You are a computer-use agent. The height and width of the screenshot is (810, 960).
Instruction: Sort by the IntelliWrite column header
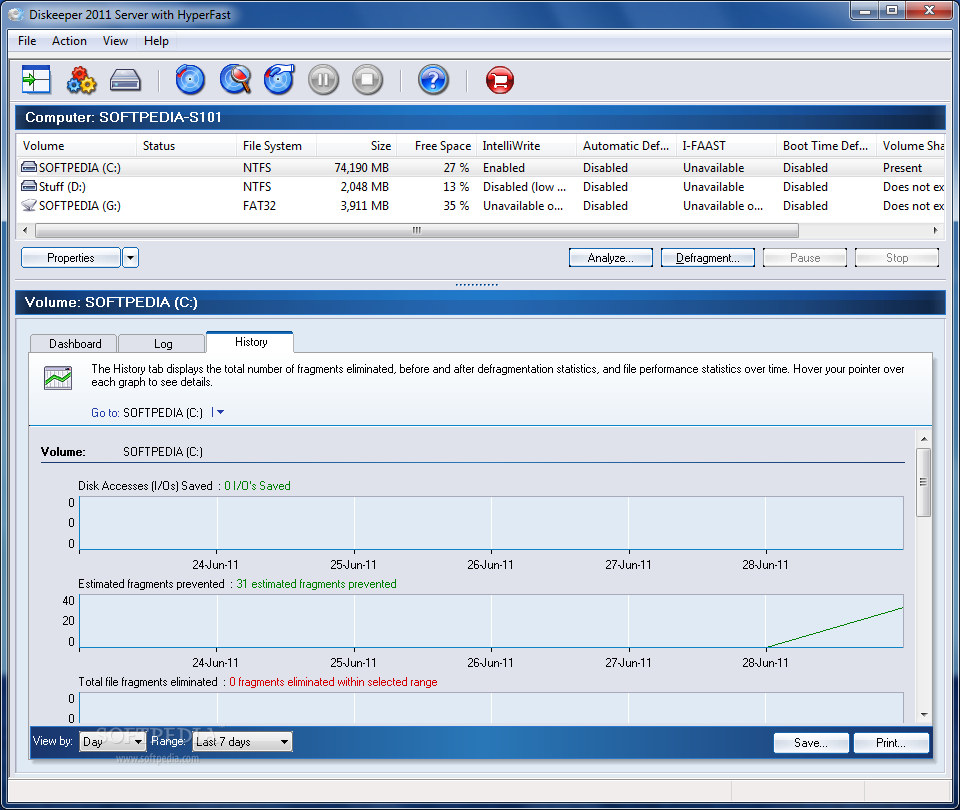527,146
